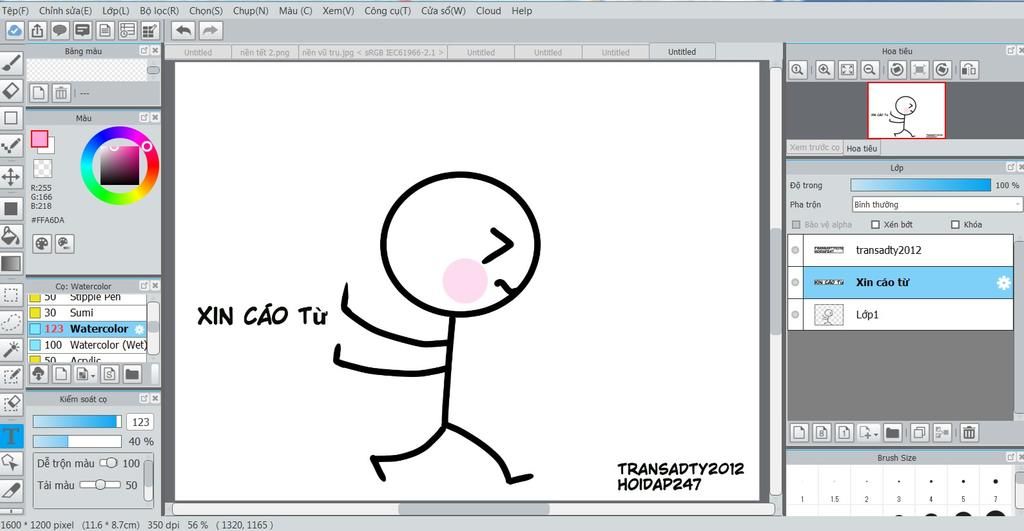This screenshot has width=1024, height=531.
Task: Click the Undo arrow
Action: coord(184,31)
